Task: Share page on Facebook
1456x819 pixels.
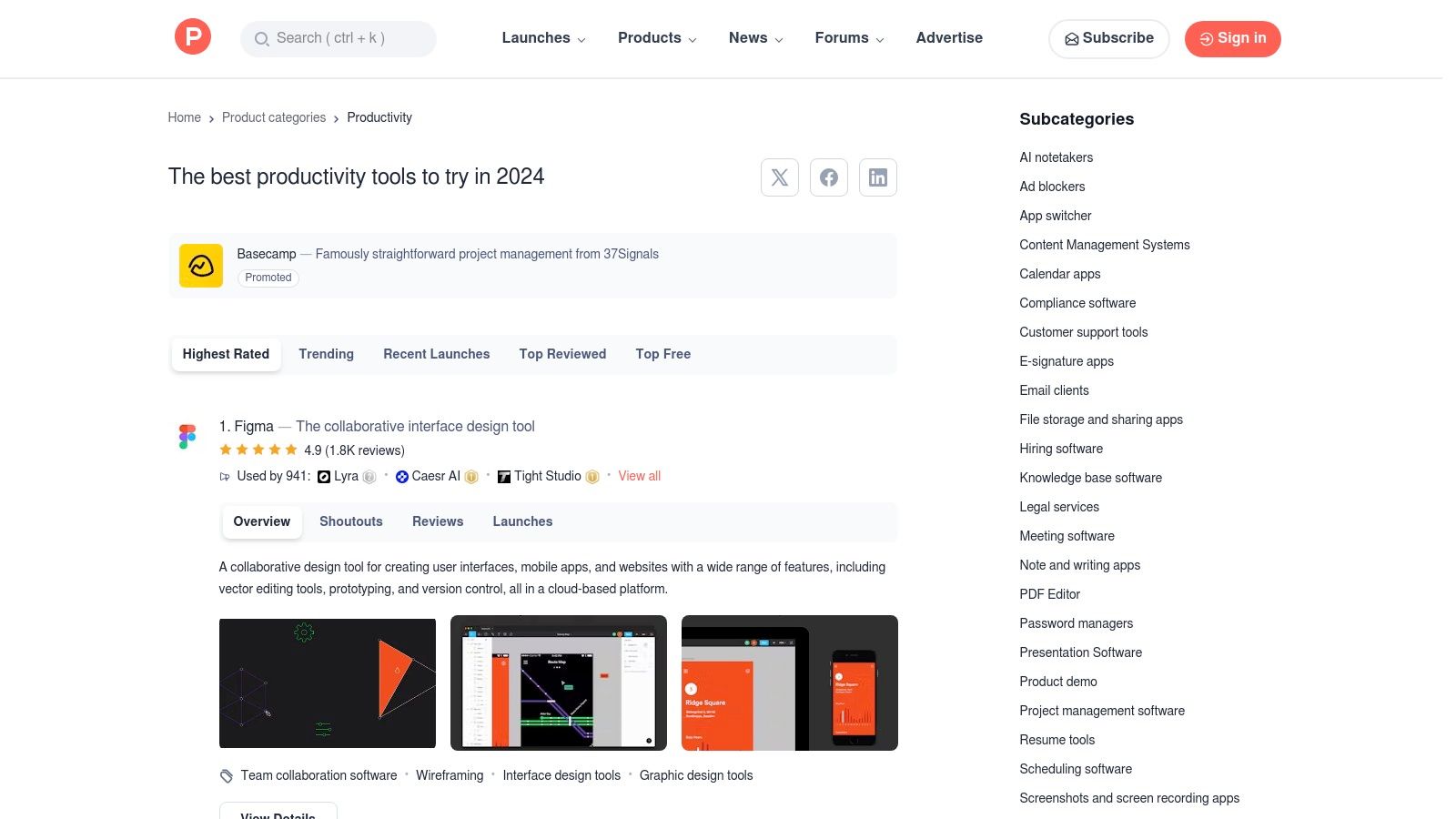Action: click(828, 177)
